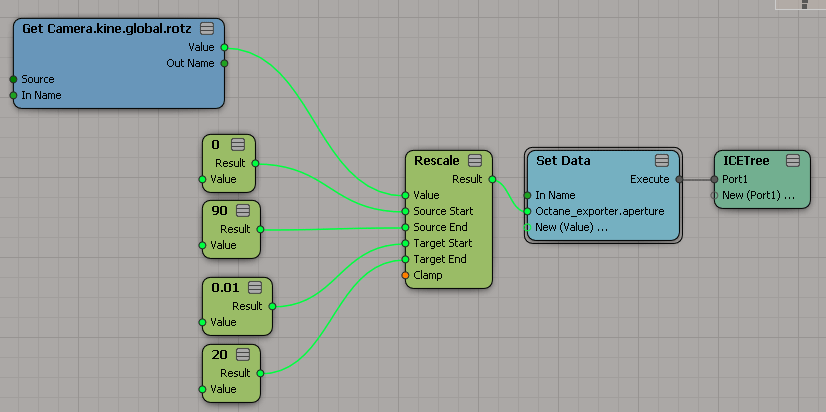Viewport: 826px width, 412px height.
Task: Click the Octane_exporter.aperture port on Set Data
Action: coord(527,211)
